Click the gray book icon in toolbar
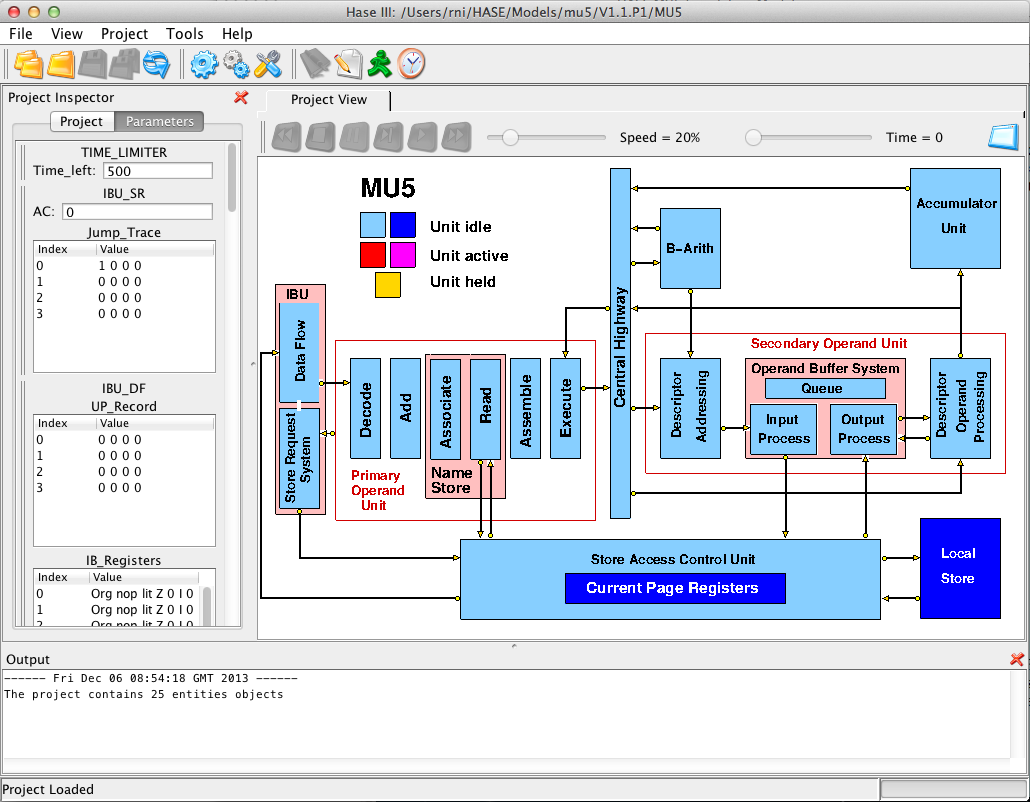The width and height of the screenshot is (1030, 802). (315, 64)
